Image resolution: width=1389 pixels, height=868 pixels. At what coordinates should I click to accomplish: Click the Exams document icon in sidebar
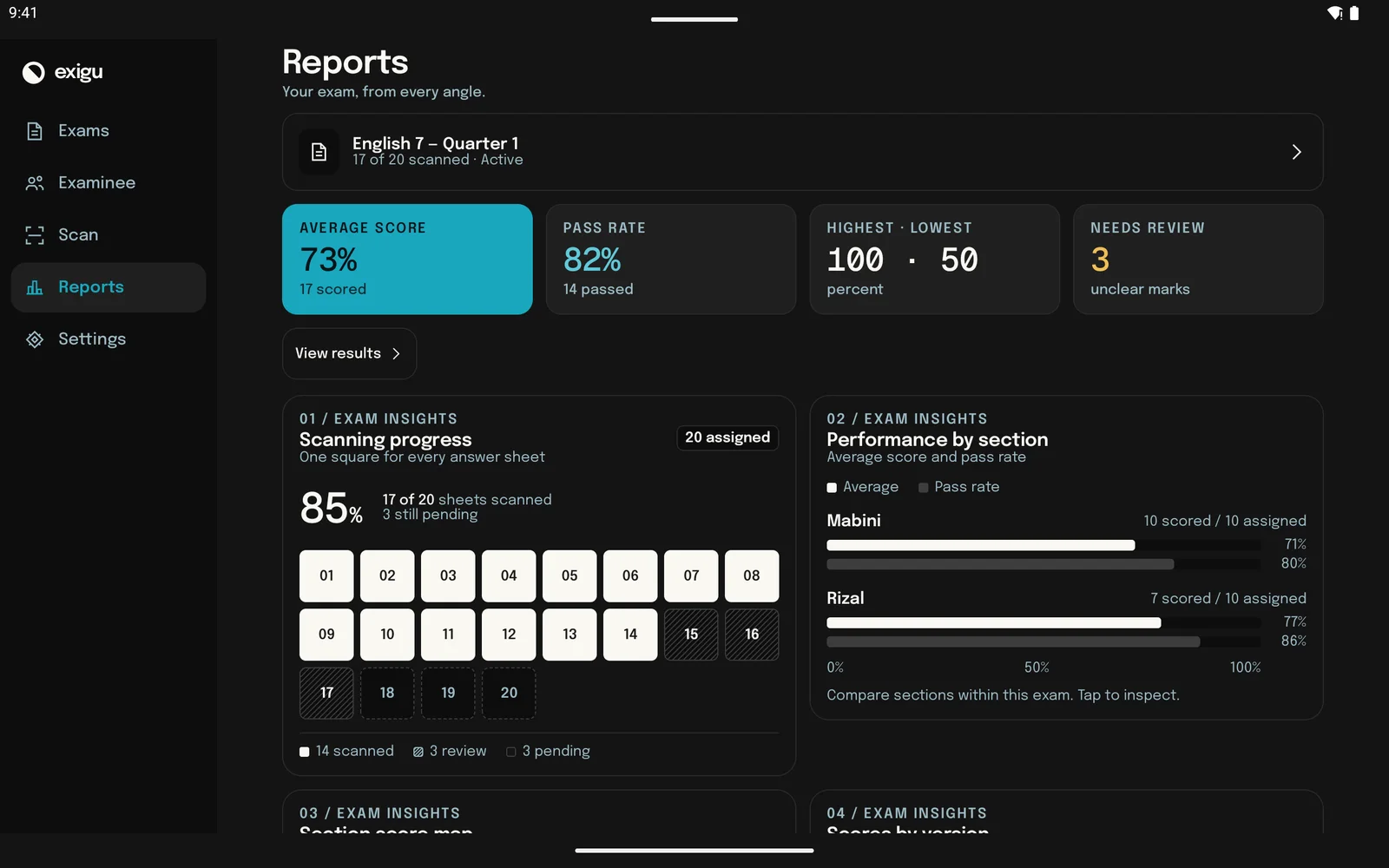point(35,131)
